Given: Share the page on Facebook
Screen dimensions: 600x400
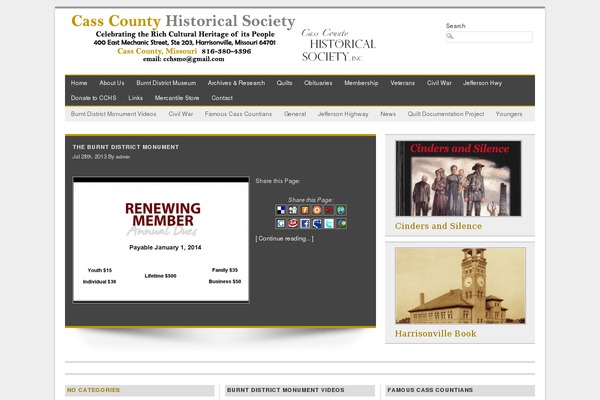Looking at the screenshot, I should (x=305, y=224).
